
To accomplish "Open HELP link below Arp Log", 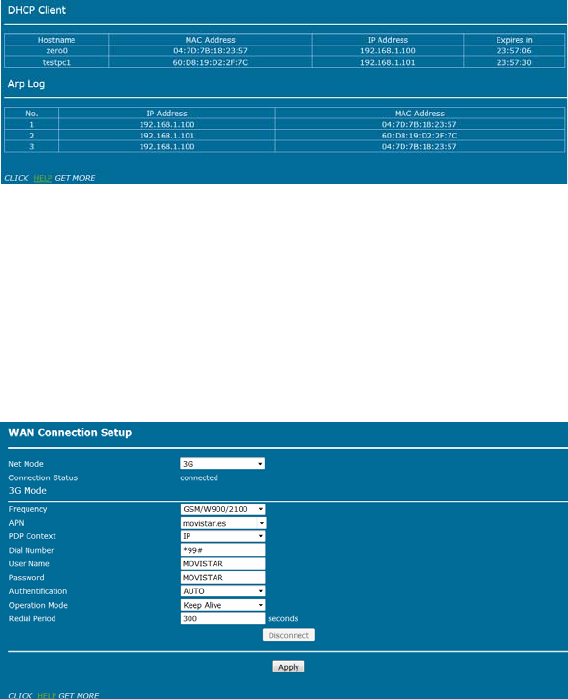I will [42, 178].
